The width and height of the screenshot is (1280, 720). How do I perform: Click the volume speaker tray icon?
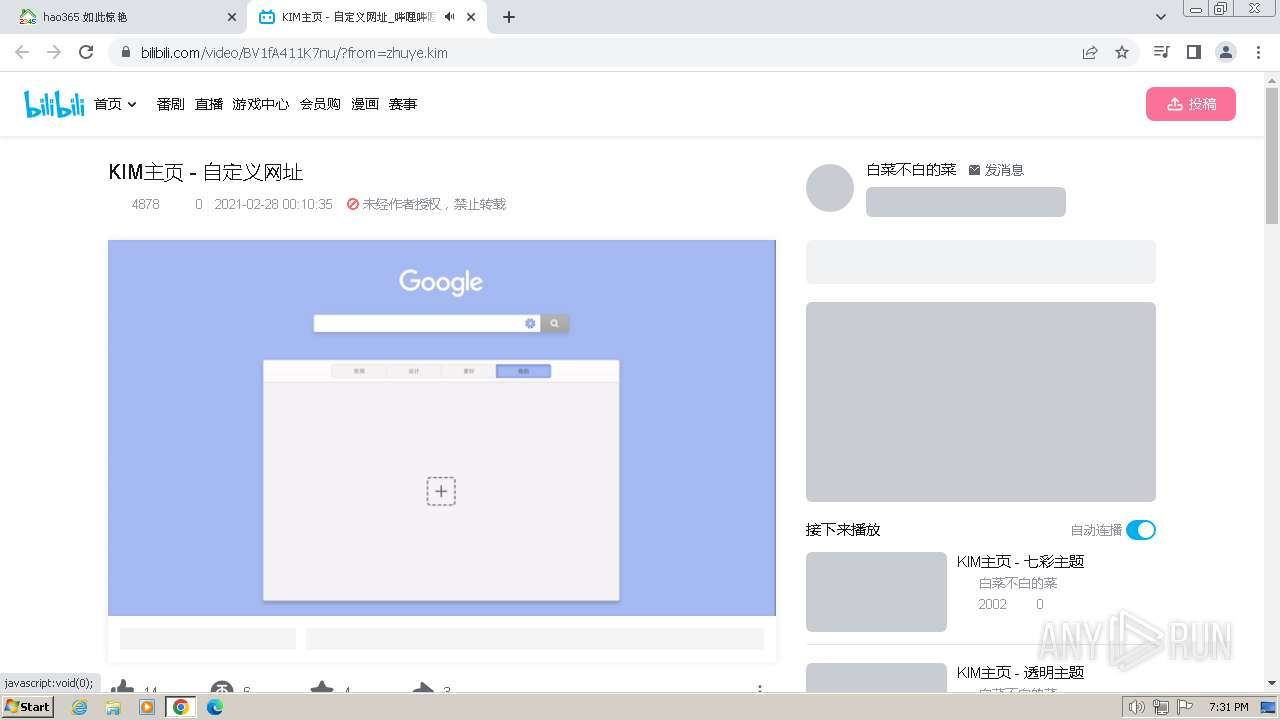(x=1137, y=707)
